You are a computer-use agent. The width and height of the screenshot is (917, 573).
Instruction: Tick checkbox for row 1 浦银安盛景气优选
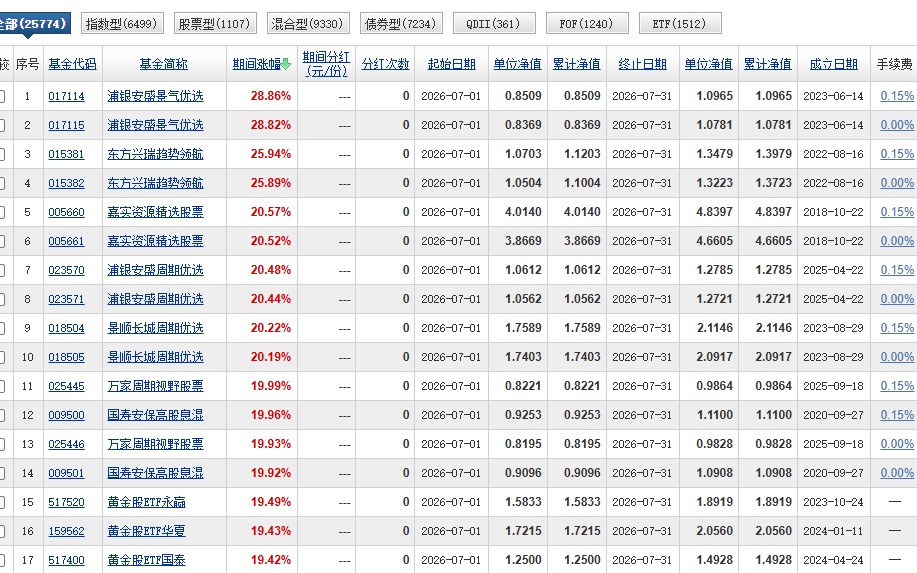[2, 96]
